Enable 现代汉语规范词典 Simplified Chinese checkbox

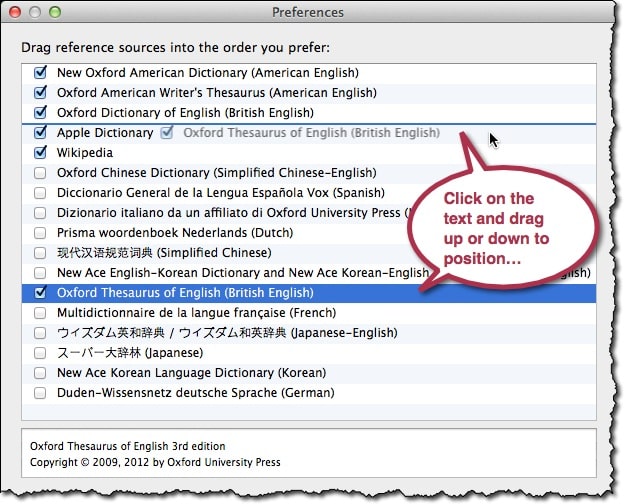pyautogui.click(x=40, y=253)
